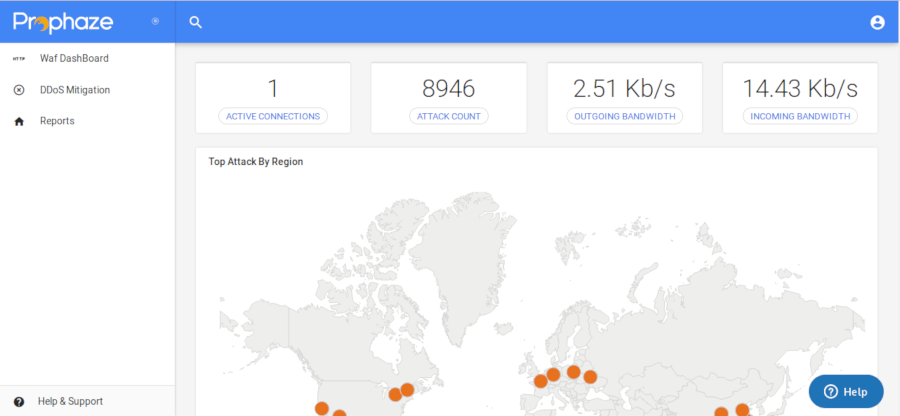Click the Top Attack By Region heading
The height and width of the screenshot is (416, 900).
(255, 161)
